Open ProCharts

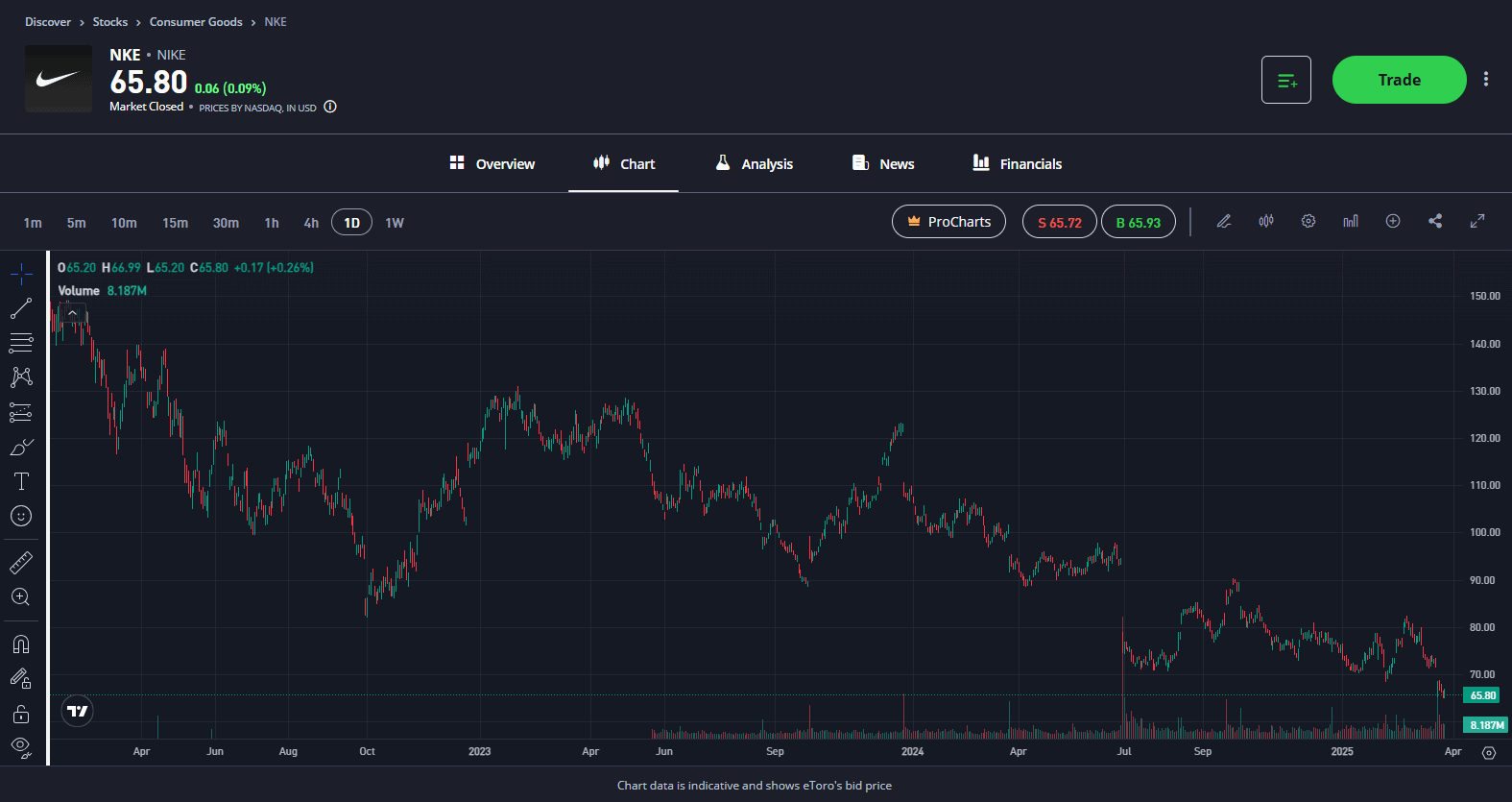click(948, 222)
